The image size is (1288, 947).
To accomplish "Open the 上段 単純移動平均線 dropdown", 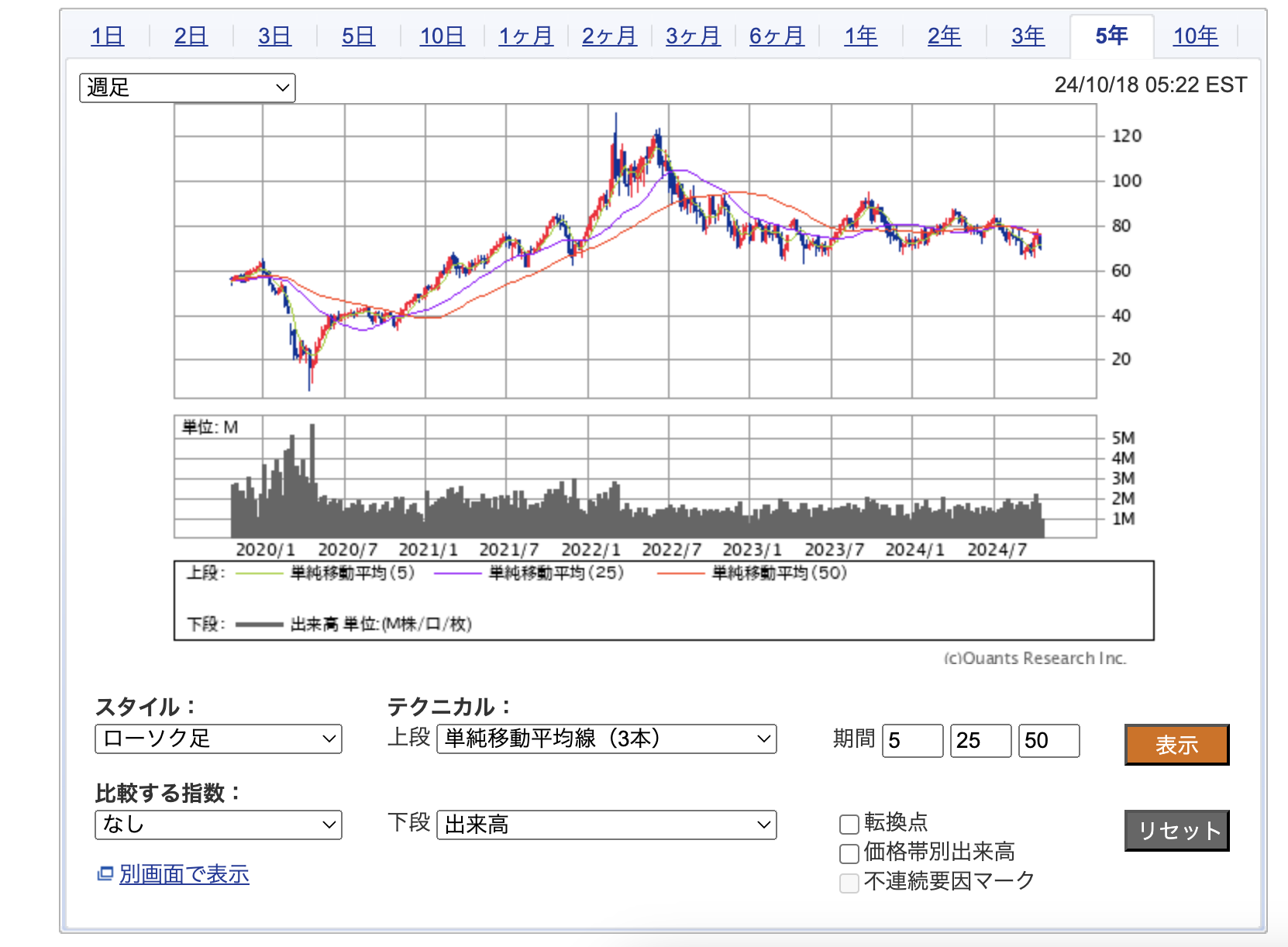I will pyautogui.click(x=606, y=739).
